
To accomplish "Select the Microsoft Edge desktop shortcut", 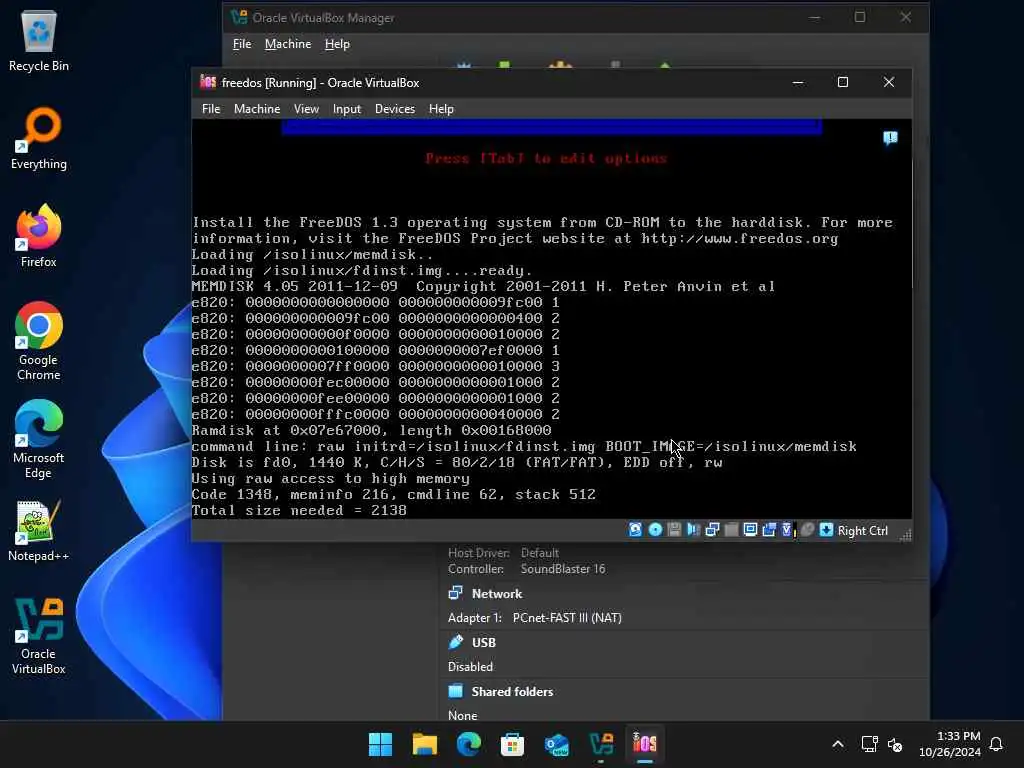I will 39,439.
